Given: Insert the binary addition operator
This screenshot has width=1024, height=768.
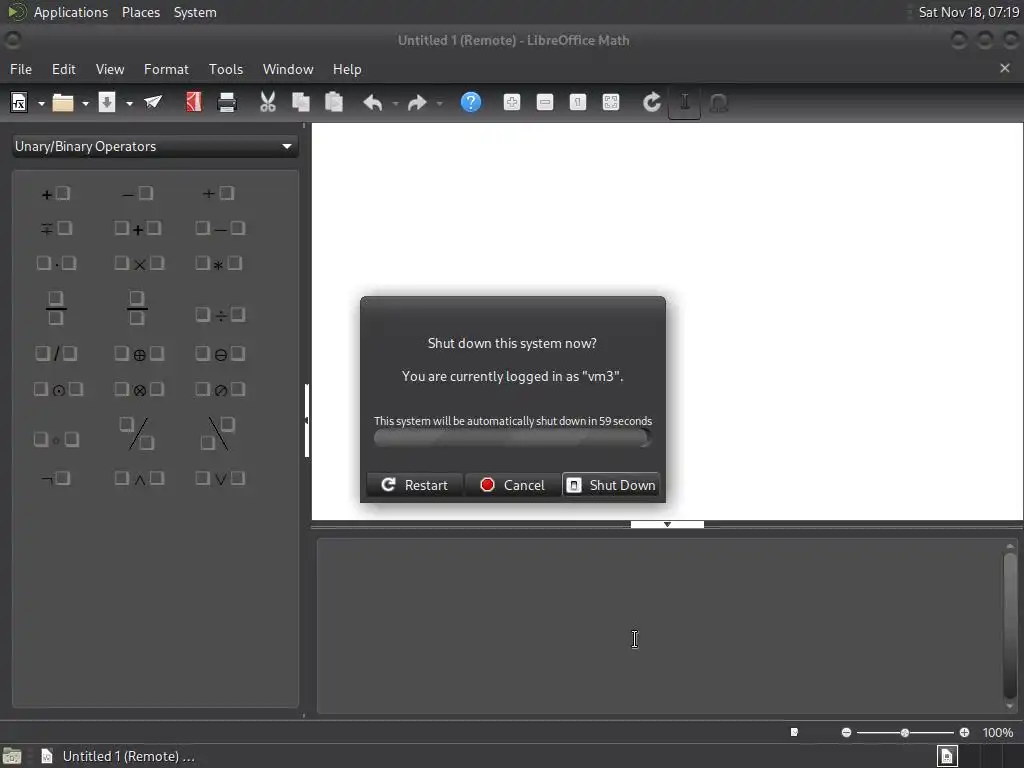Looking at the screenshot, I should (137, 228).
